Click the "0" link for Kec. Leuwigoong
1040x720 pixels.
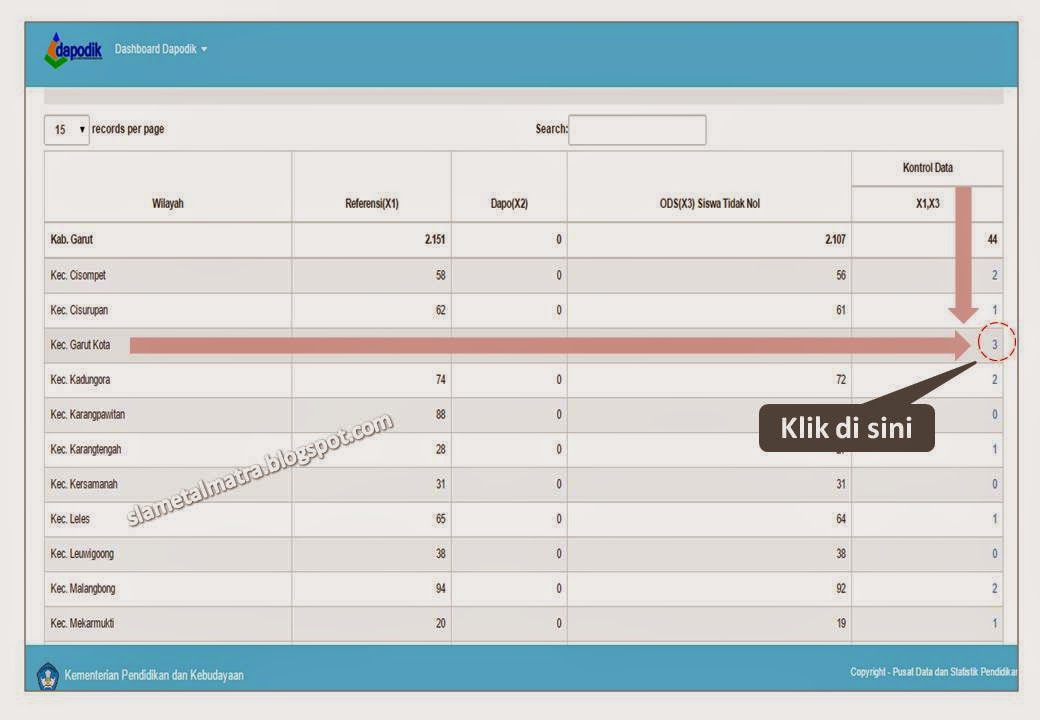click(x=994, y=553)
